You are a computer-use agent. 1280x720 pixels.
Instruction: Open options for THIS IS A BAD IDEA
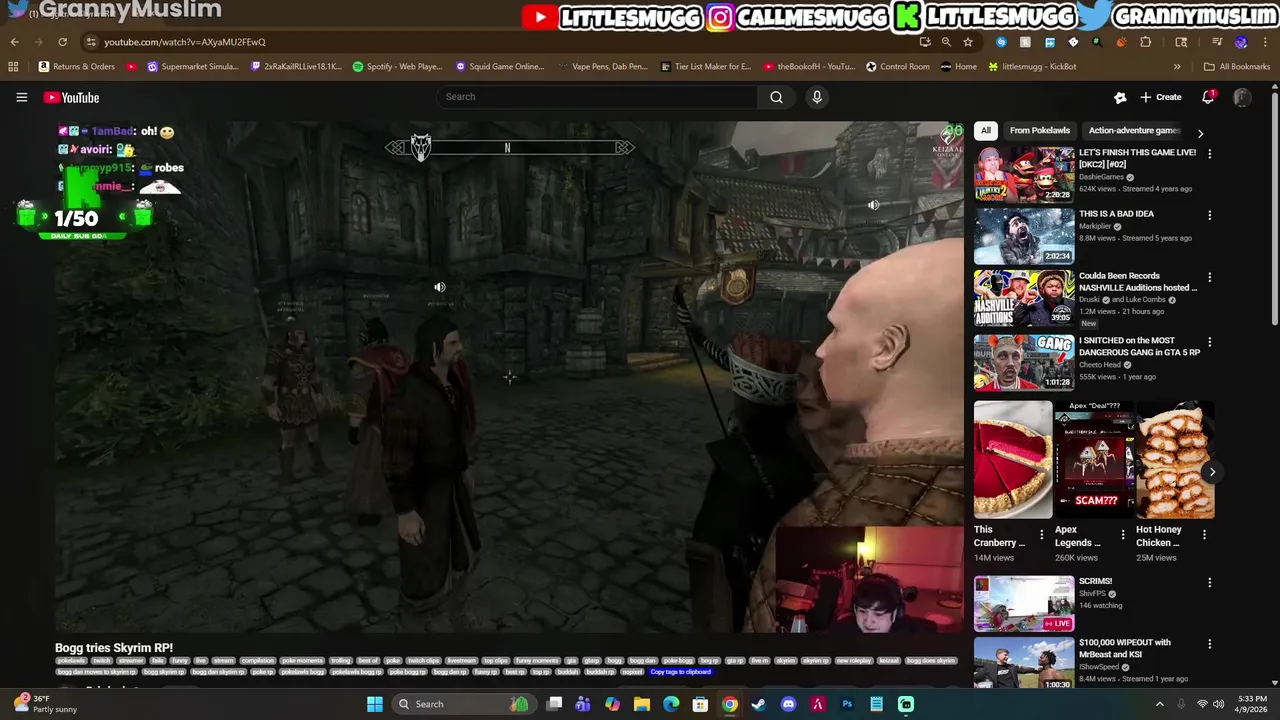tap(1209, 215)
